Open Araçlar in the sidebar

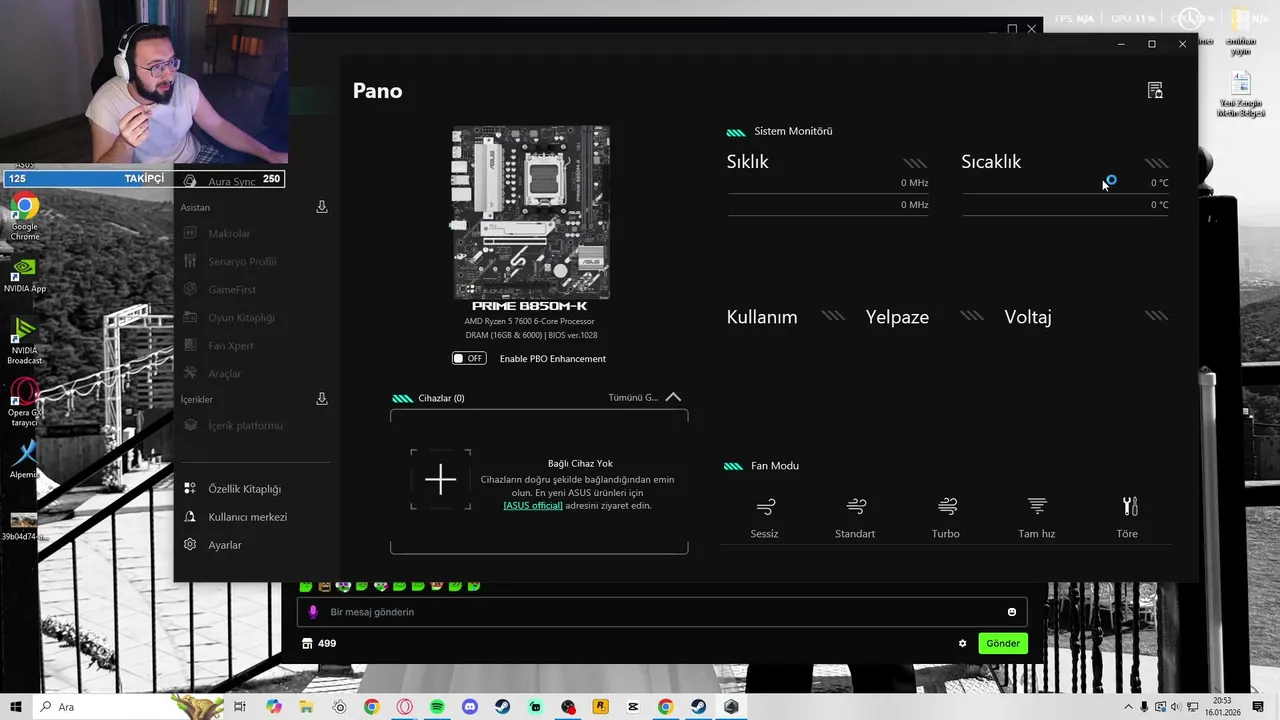[x=225, y=374]
